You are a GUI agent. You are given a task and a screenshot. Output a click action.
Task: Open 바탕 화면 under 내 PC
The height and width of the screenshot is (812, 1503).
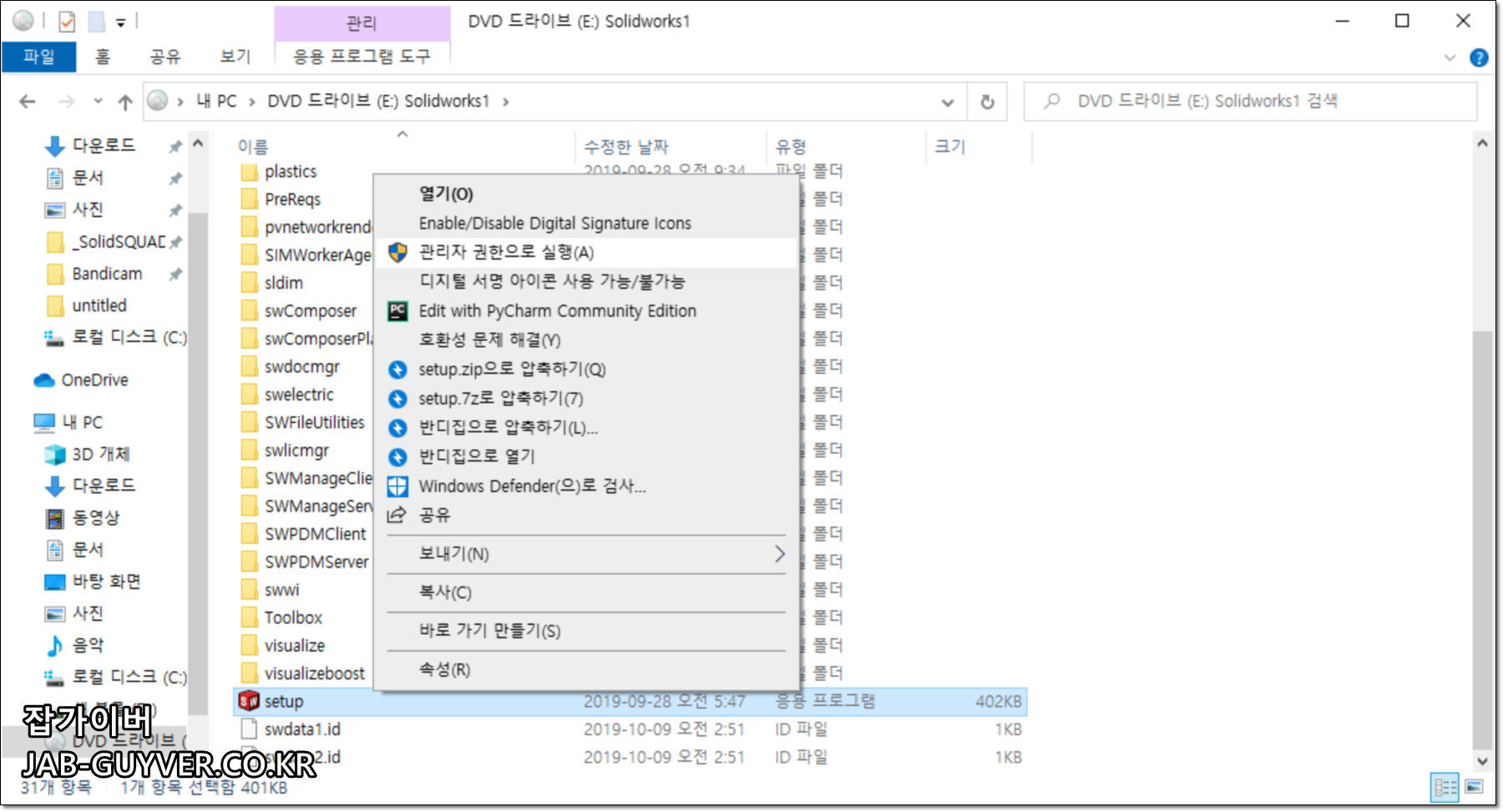click(x=106, y=581)
